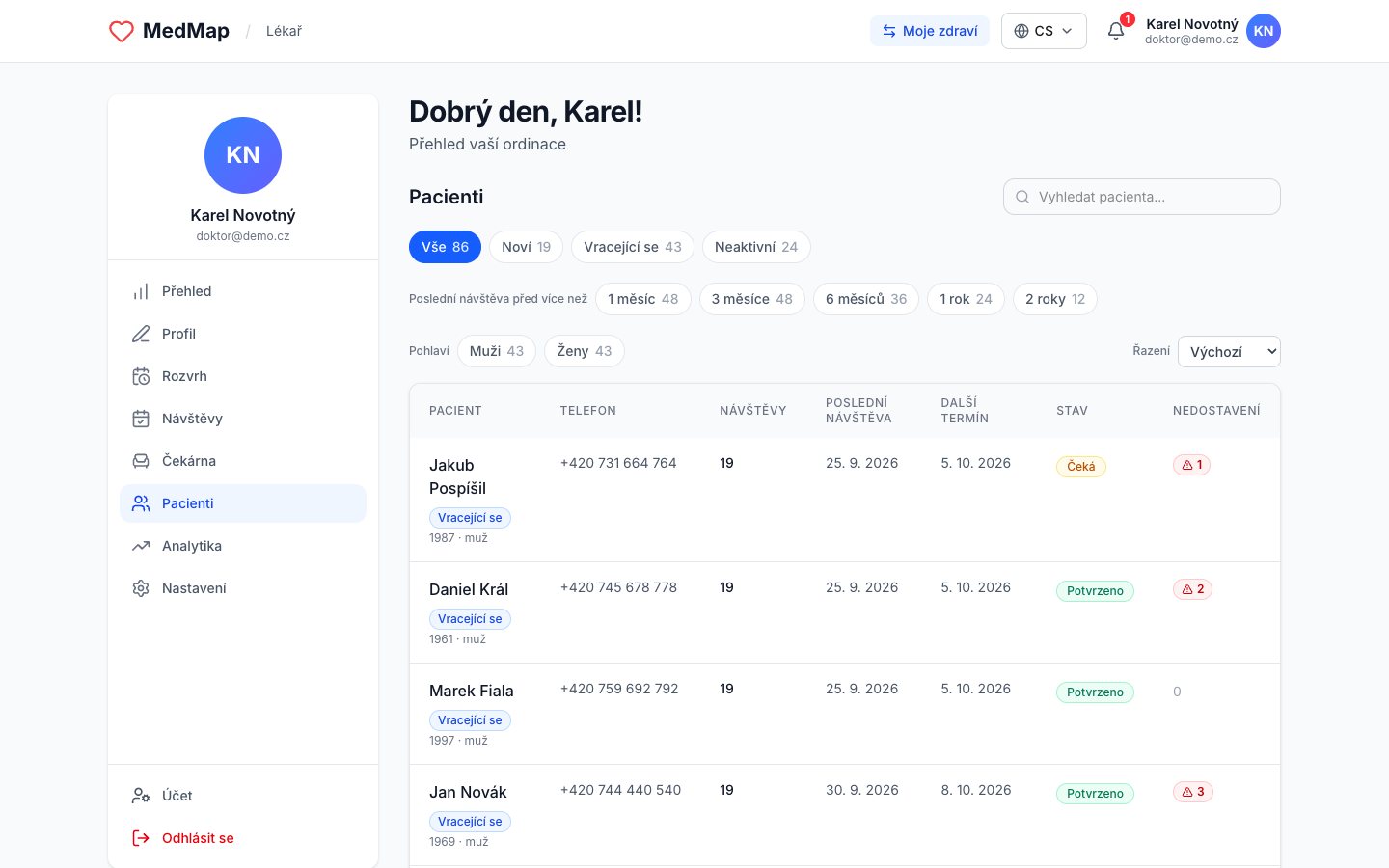
Task: Open Analytika in the sidebar menu
Action: [243, 546]
